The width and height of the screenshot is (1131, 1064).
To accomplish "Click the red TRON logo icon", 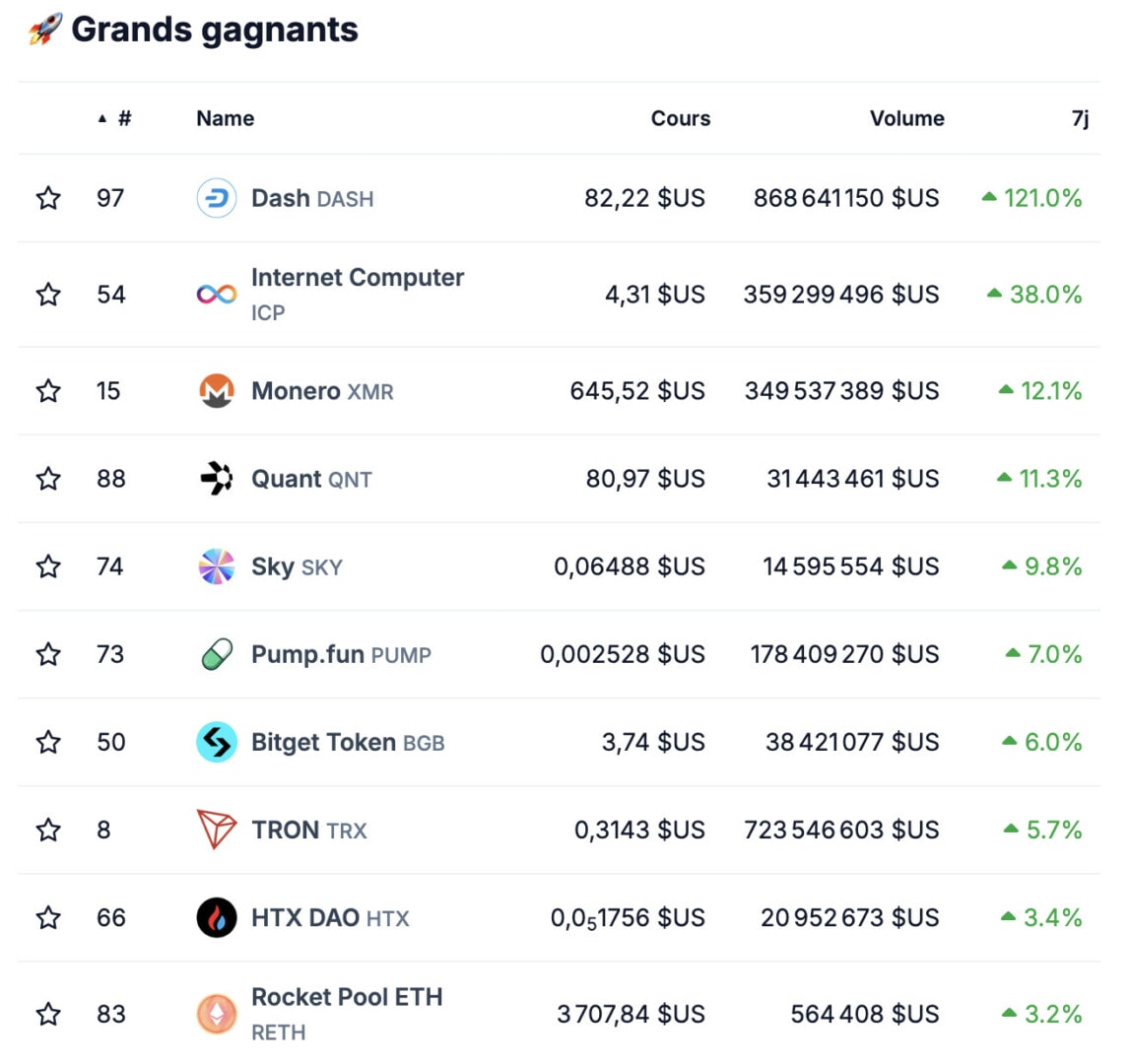I will [x=216, y=830].
